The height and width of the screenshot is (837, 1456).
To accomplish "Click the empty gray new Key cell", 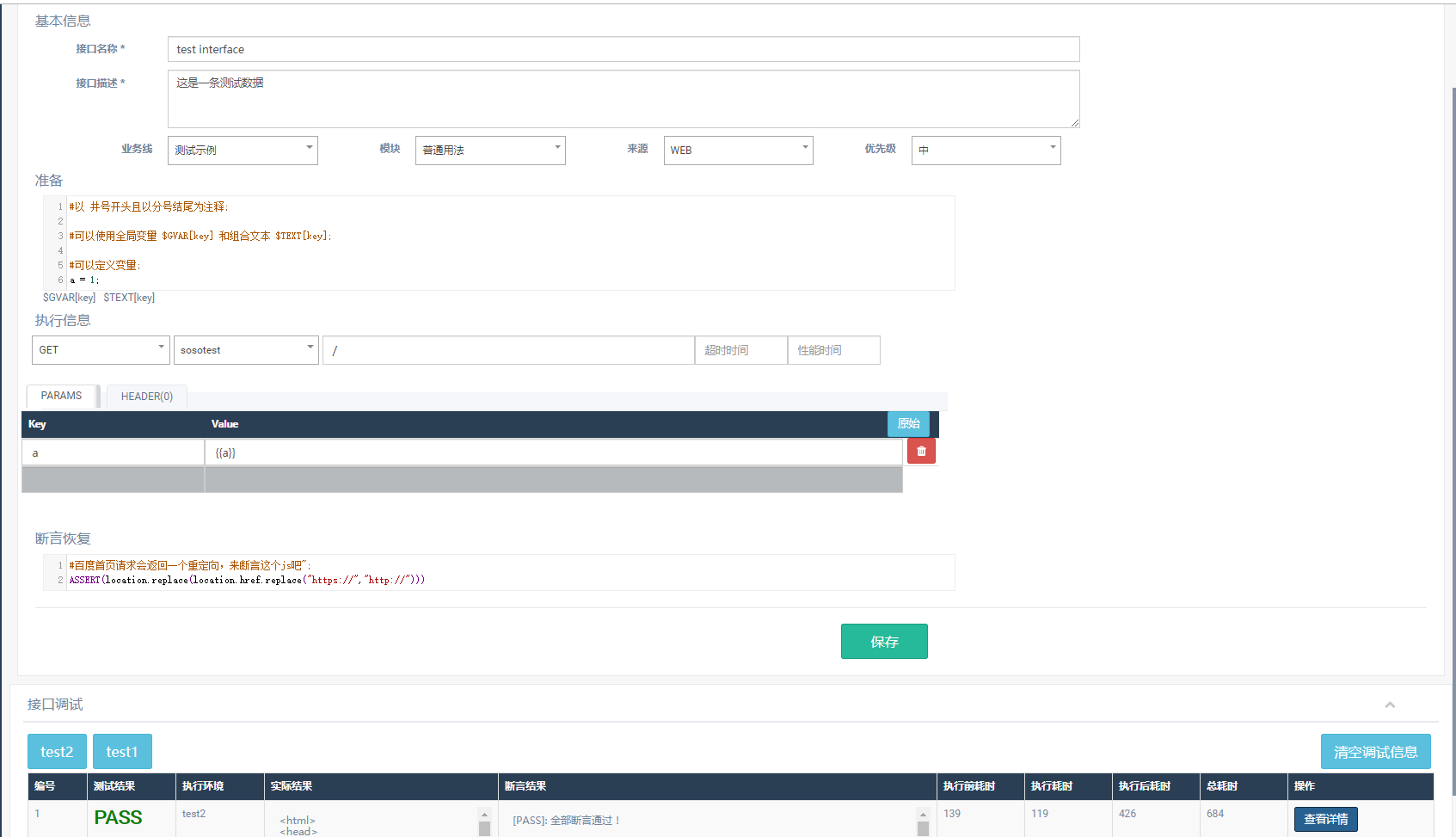I will click(113, 480).
